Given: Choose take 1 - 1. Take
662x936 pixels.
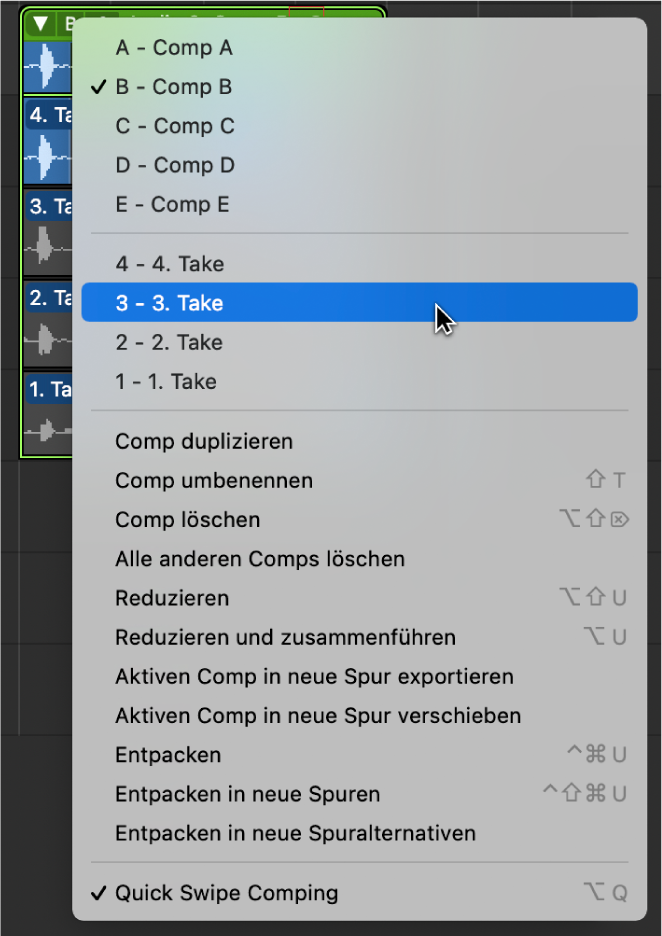Looking at the screenshot, I should coord(168,381).
